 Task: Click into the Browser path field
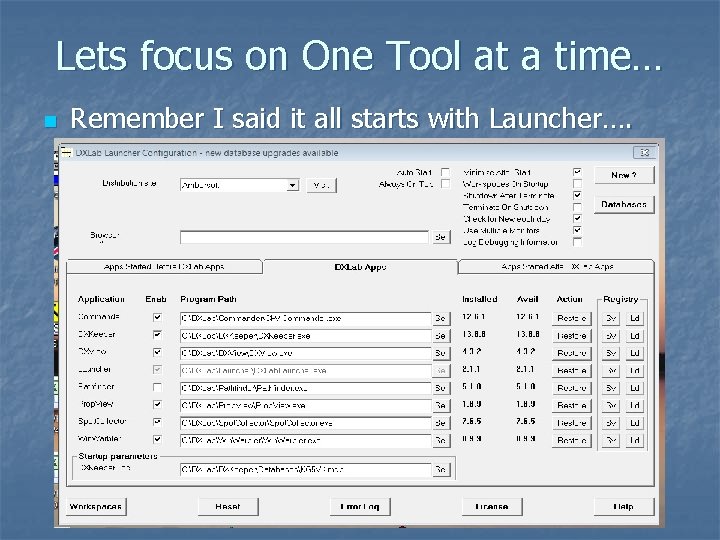[304, 237]
